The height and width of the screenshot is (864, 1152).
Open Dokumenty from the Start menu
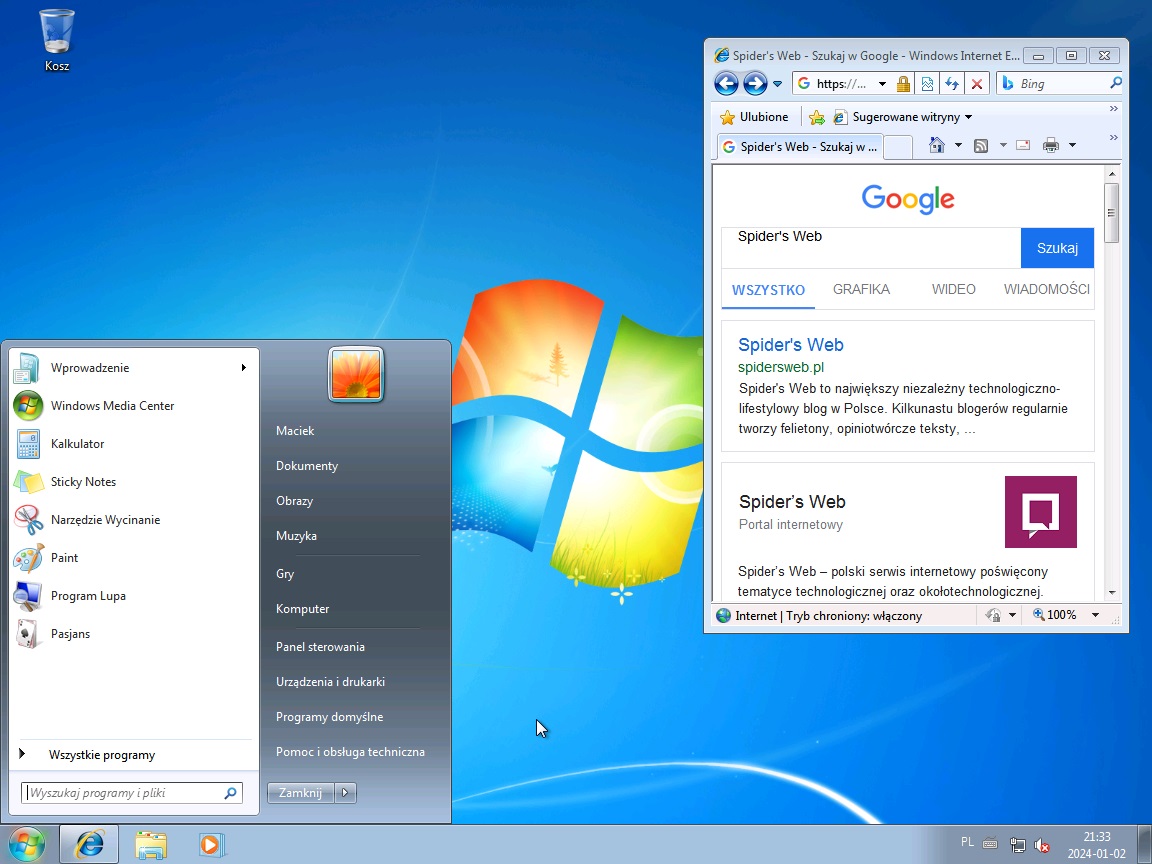[x=307, y=466]
